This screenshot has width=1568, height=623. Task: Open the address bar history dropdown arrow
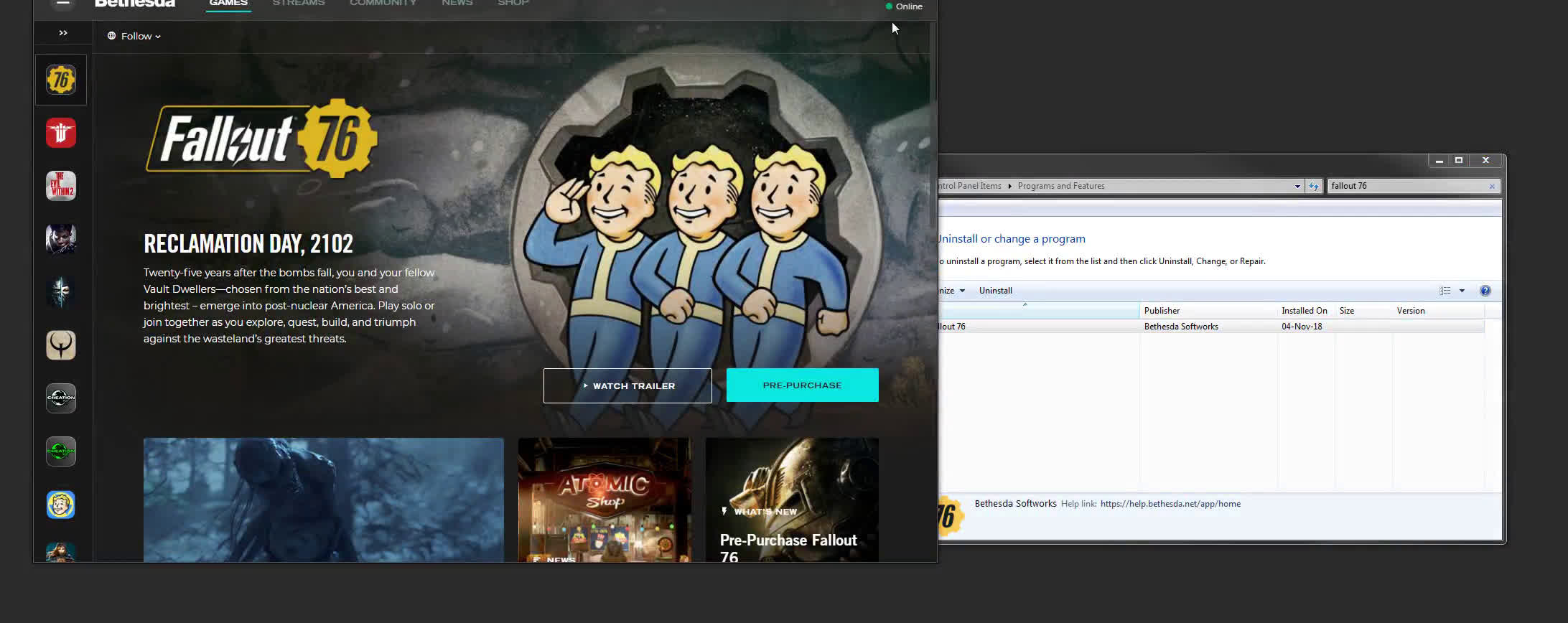[1297, 186]
